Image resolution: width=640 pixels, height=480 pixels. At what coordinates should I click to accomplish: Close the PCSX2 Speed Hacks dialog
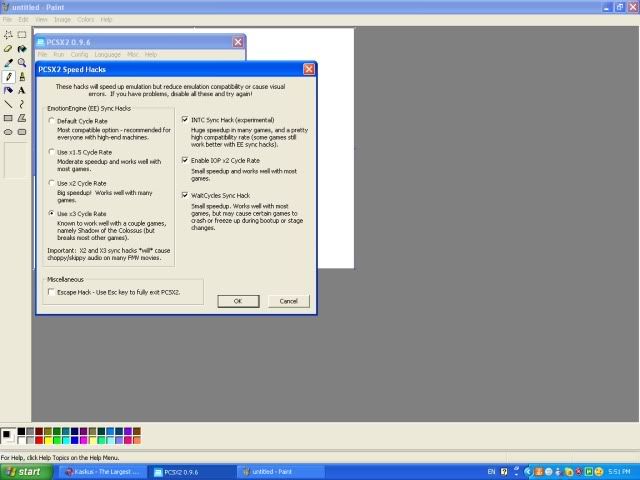point(309,69)
